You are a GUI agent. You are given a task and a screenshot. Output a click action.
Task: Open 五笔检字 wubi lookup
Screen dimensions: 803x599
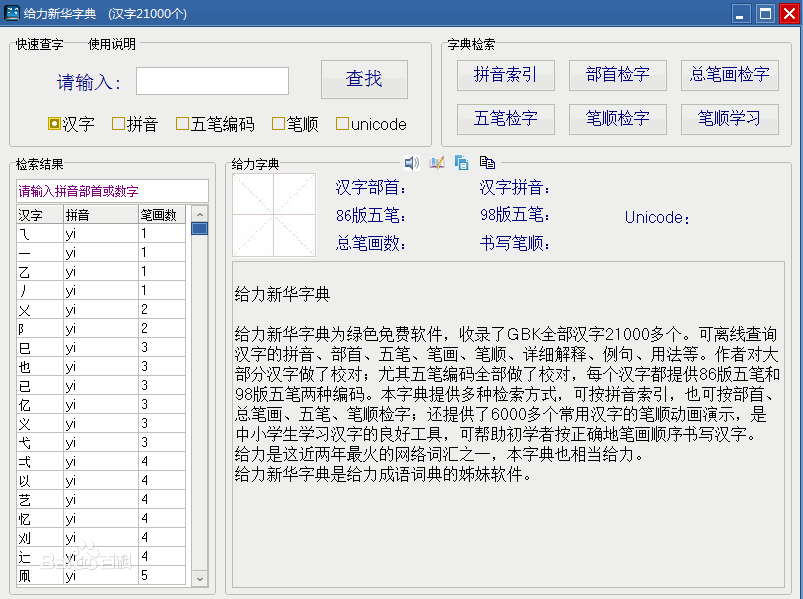pyautogui.click(x=505, y=119)
